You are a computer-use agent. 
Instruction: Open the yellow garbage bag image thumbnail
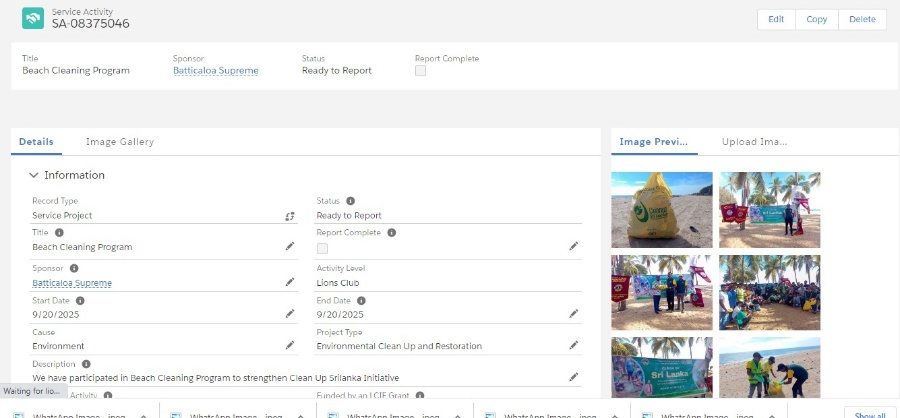[x=661, y=210]
